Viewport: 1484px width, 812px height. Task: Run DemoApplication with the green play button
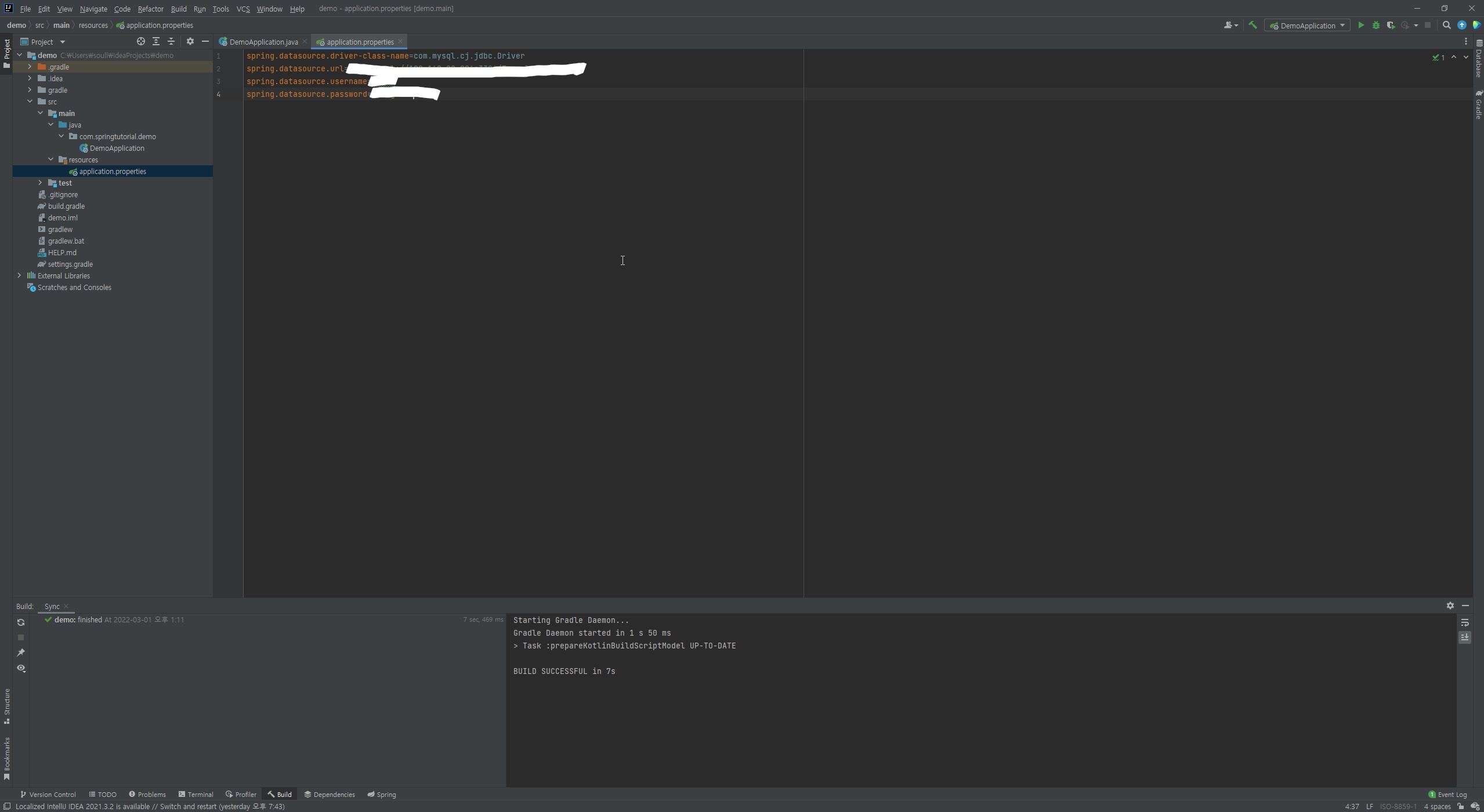click(1360, 26)
